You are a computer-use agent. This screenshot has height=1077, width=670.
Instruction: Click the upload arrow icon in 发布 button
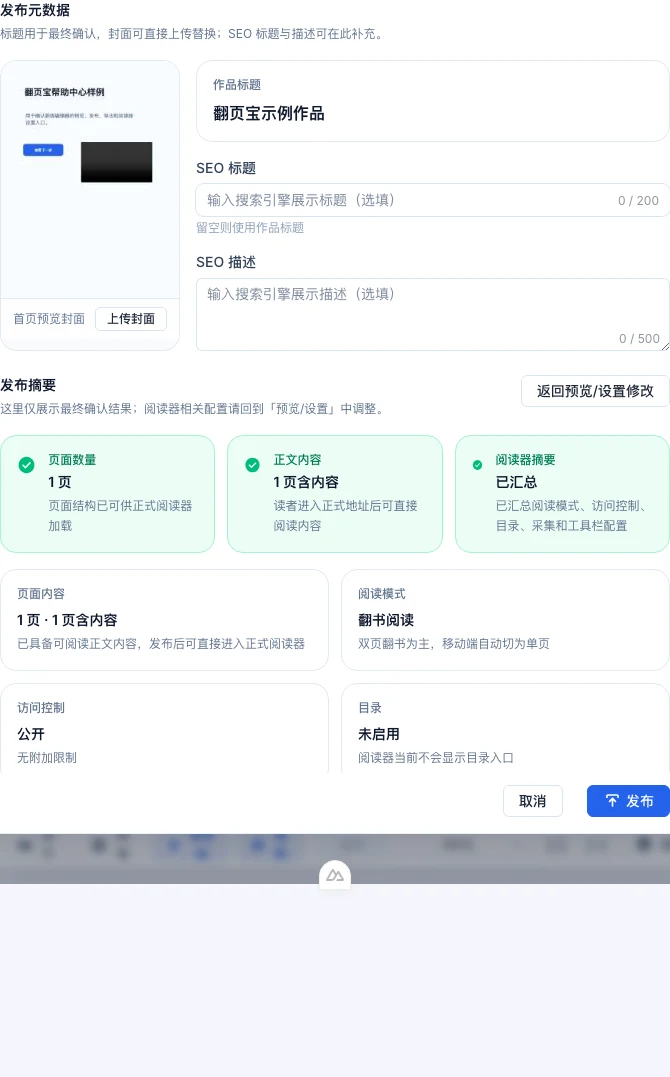pos(612,801)
